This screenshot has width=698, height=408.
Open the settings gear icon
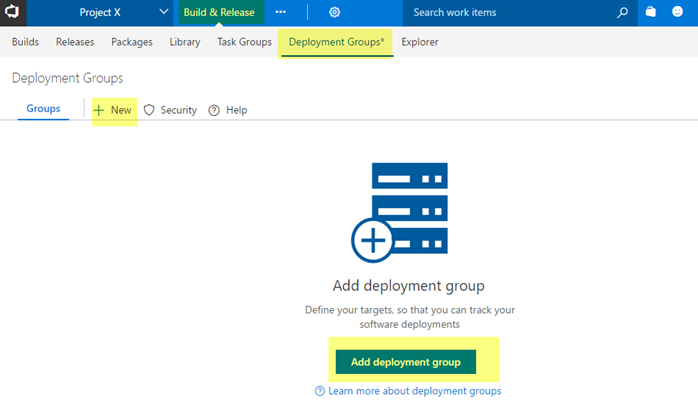[x=334, y=12]
